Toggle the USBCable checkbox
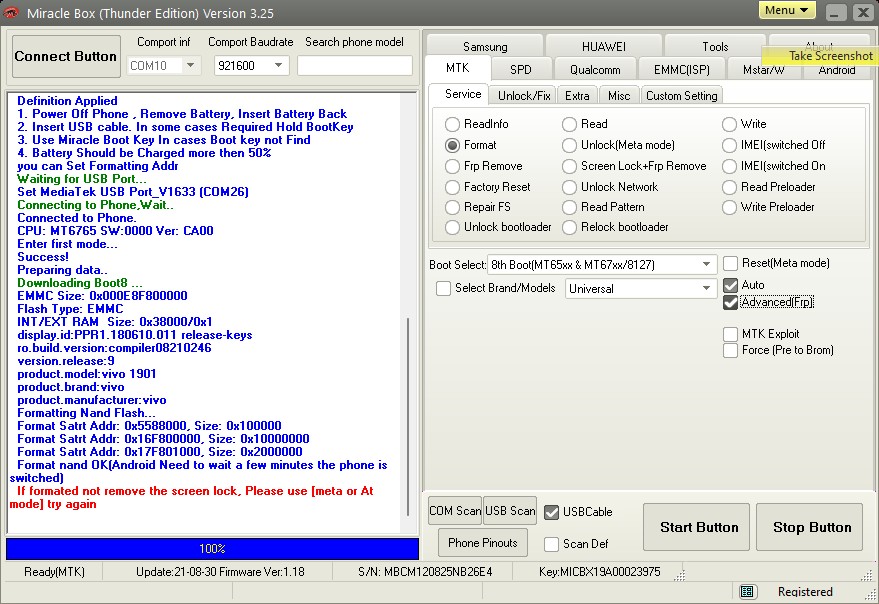Screen dimensions: 879x604 [552, 512]
